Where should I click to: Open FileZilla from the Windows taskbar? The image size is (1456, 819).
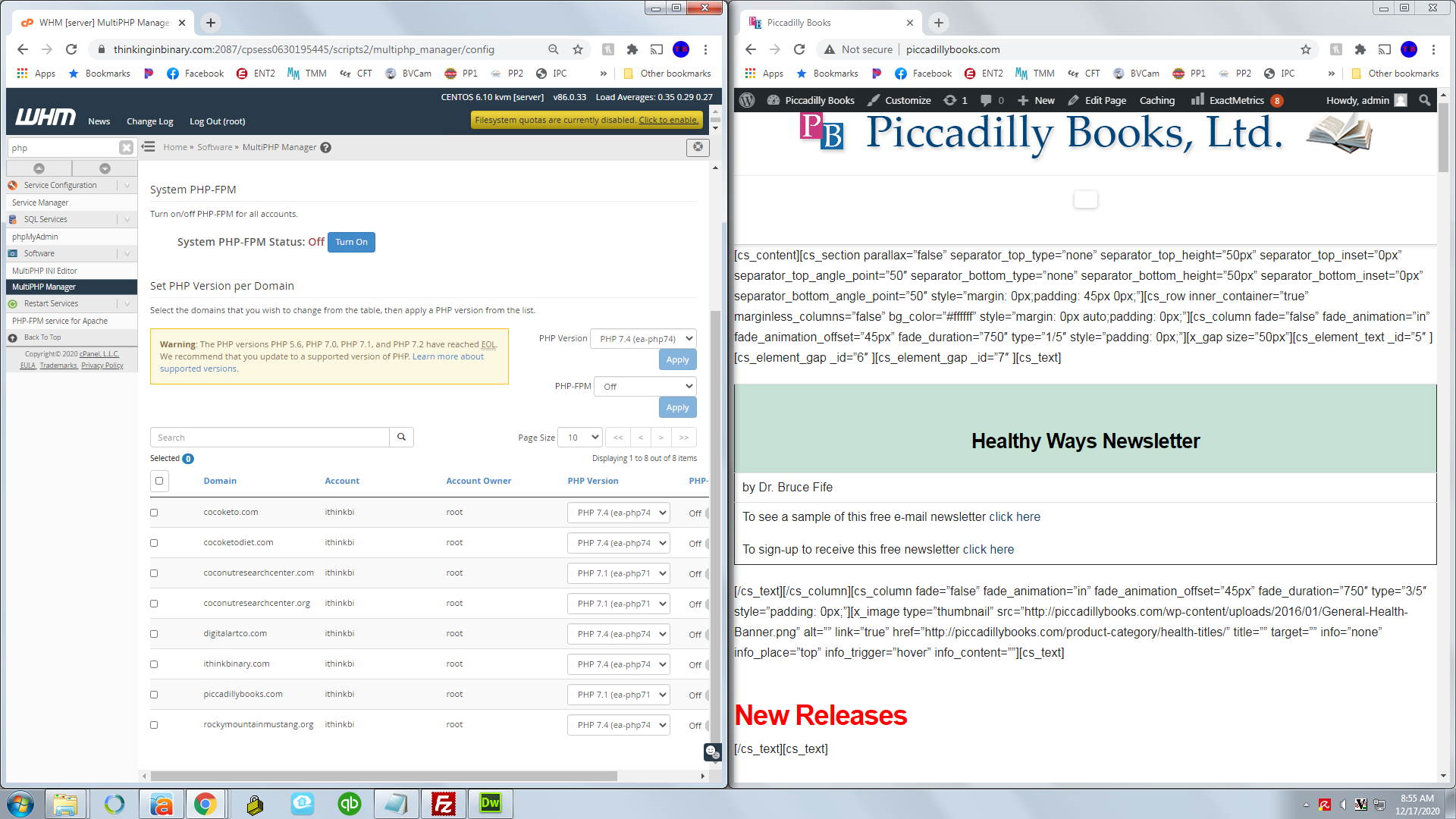point(443,804)
